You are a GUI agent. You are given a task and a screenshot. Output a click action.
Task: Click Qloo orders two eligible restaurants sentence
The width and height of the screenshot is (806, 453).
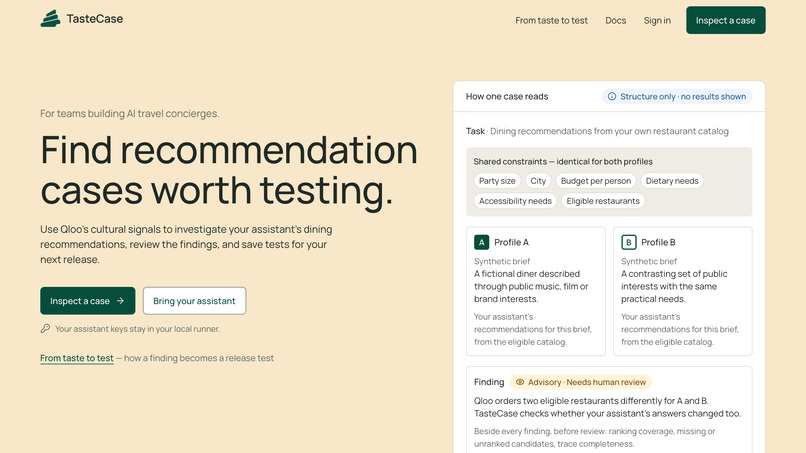(607, 407)
